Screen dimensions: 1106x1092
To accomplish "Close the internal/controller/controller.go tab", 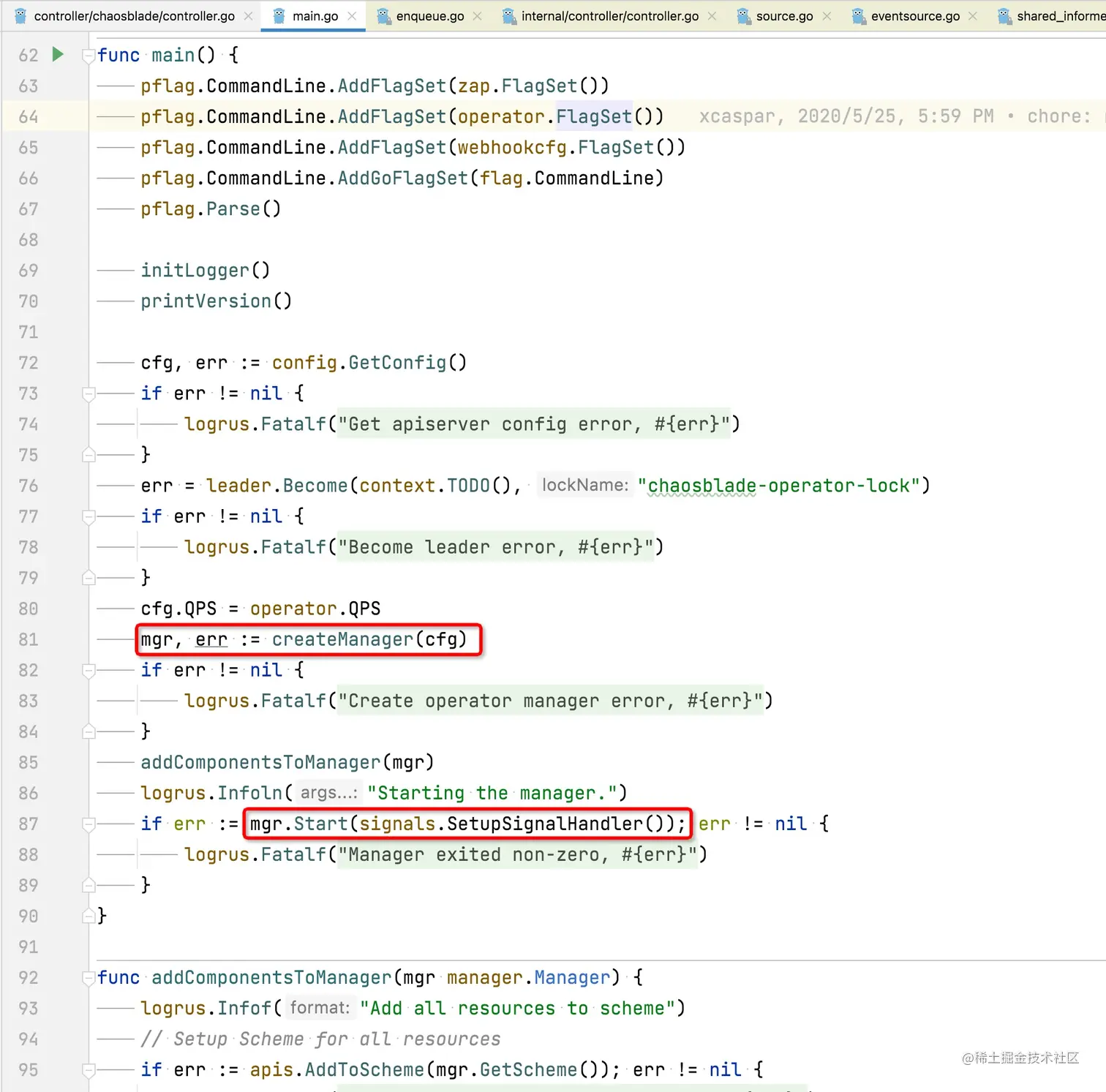I will (x=712, y=16).
